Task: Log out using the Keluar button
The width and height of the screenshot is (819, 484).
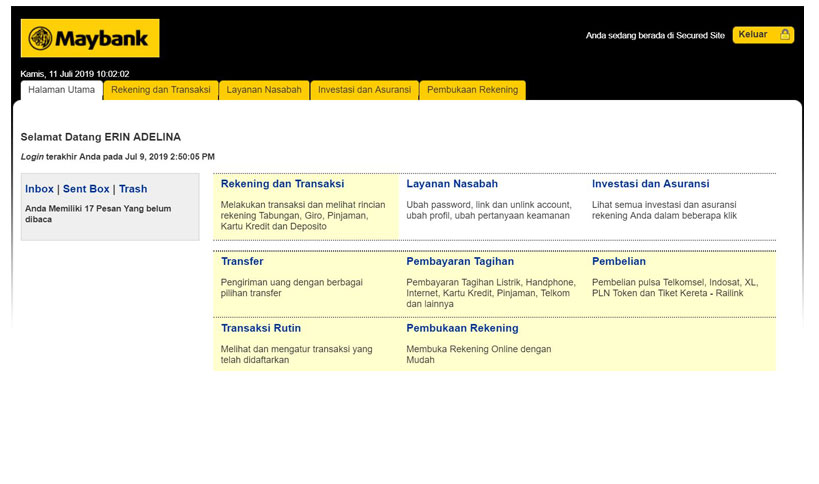Action: (763, 34)
